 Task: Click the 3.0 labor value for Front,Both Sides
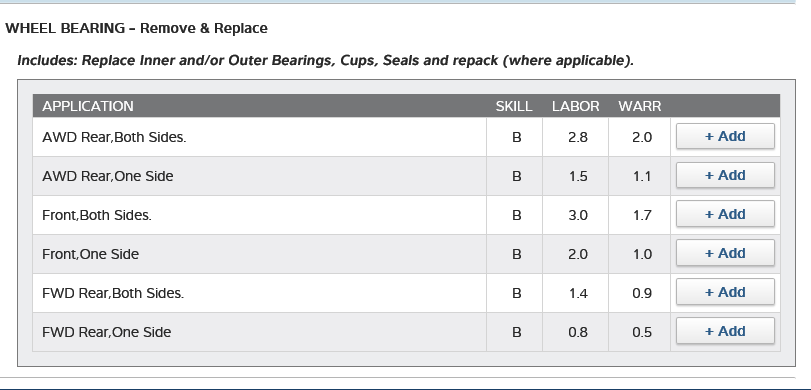(x=578, y=215)
